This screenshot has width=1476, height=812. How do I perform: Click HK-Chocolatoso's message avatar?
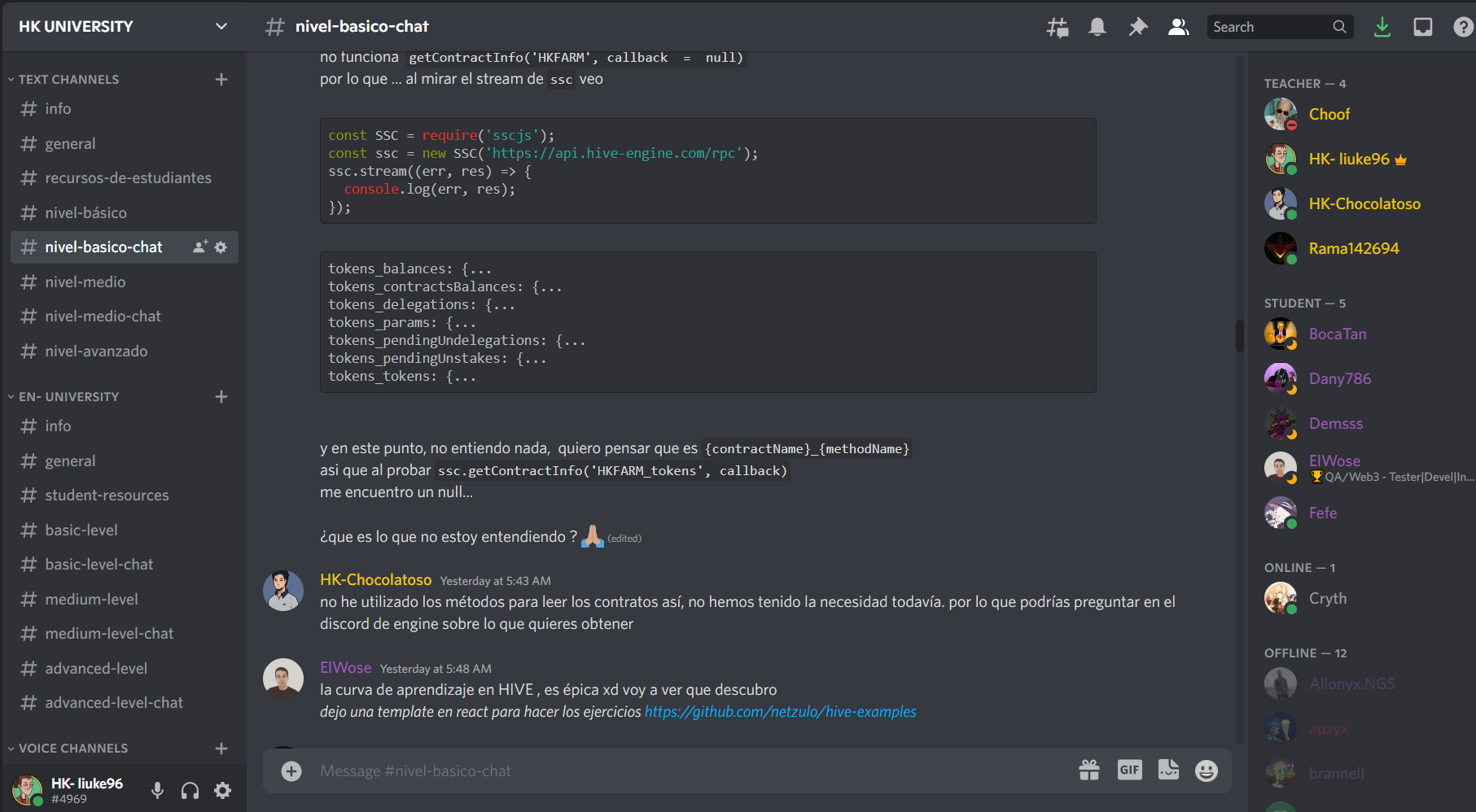pyautogui.click(x=283, y=591)
